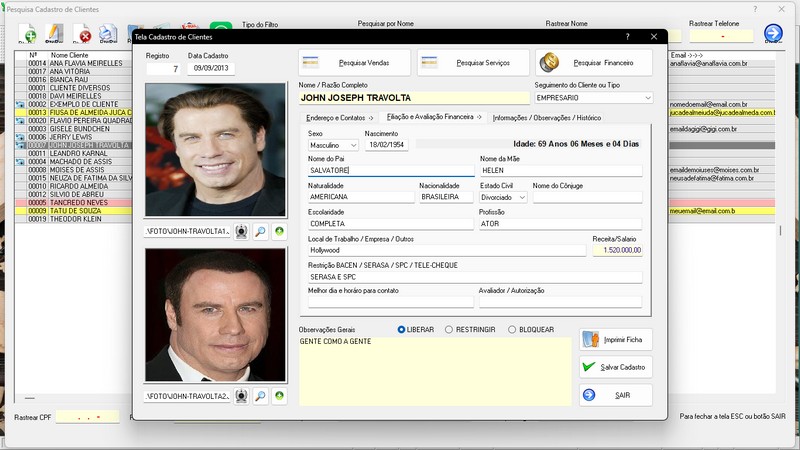The image size is (800, 450).
Task: Click Naturalidade field showing AMERICANA
Action: tap(361, 197)
